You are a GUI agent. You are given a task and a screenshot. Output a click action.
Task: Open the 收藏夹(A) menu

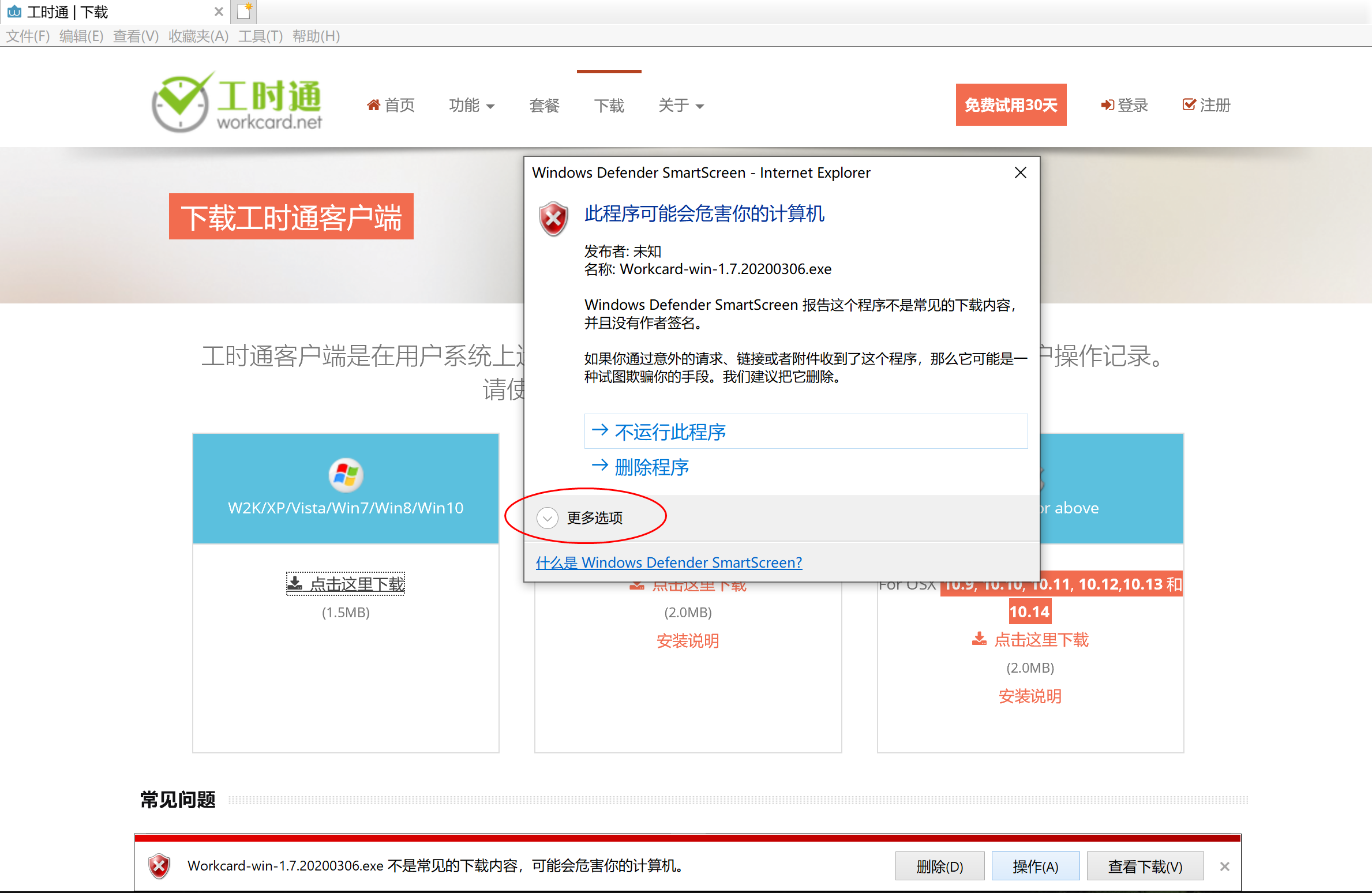198,36
